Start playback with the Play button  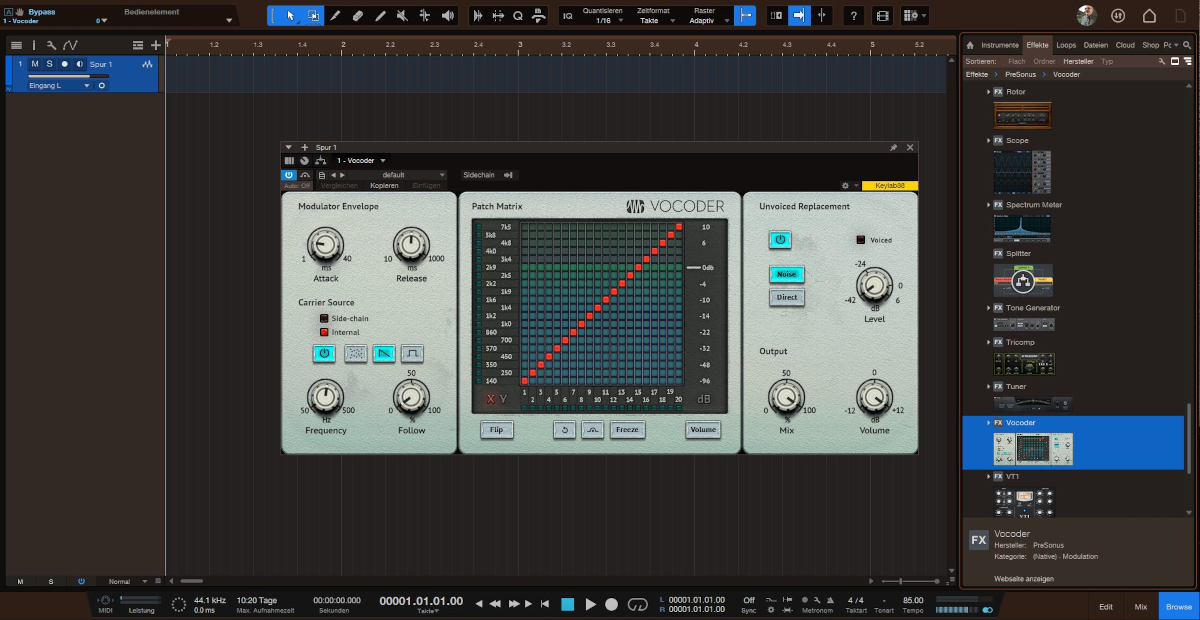pyautogui.click(x=590, y=604)
